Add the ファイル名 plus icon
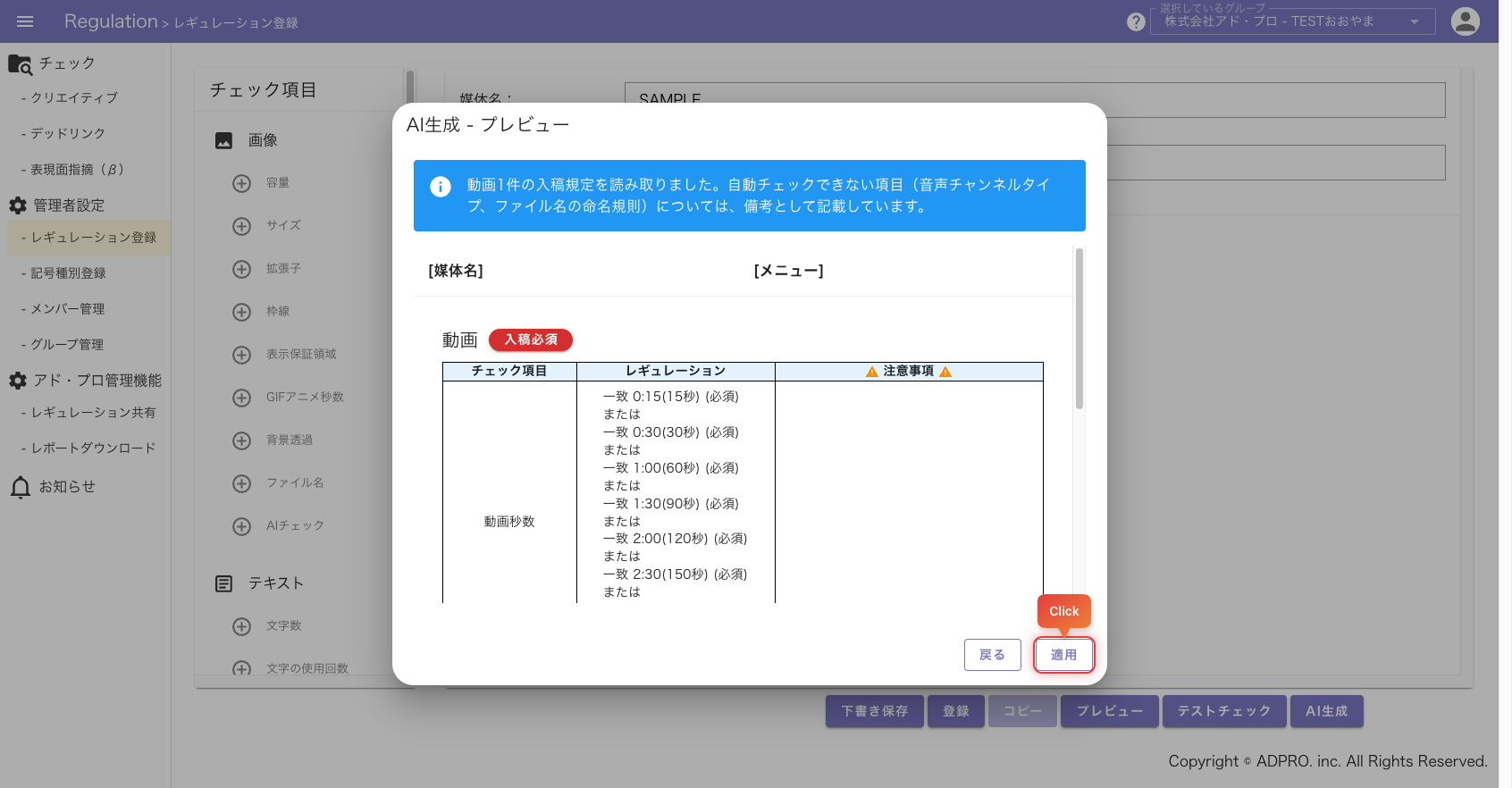The width and height of the screenshot is (1512, 788). pos(241,483)
